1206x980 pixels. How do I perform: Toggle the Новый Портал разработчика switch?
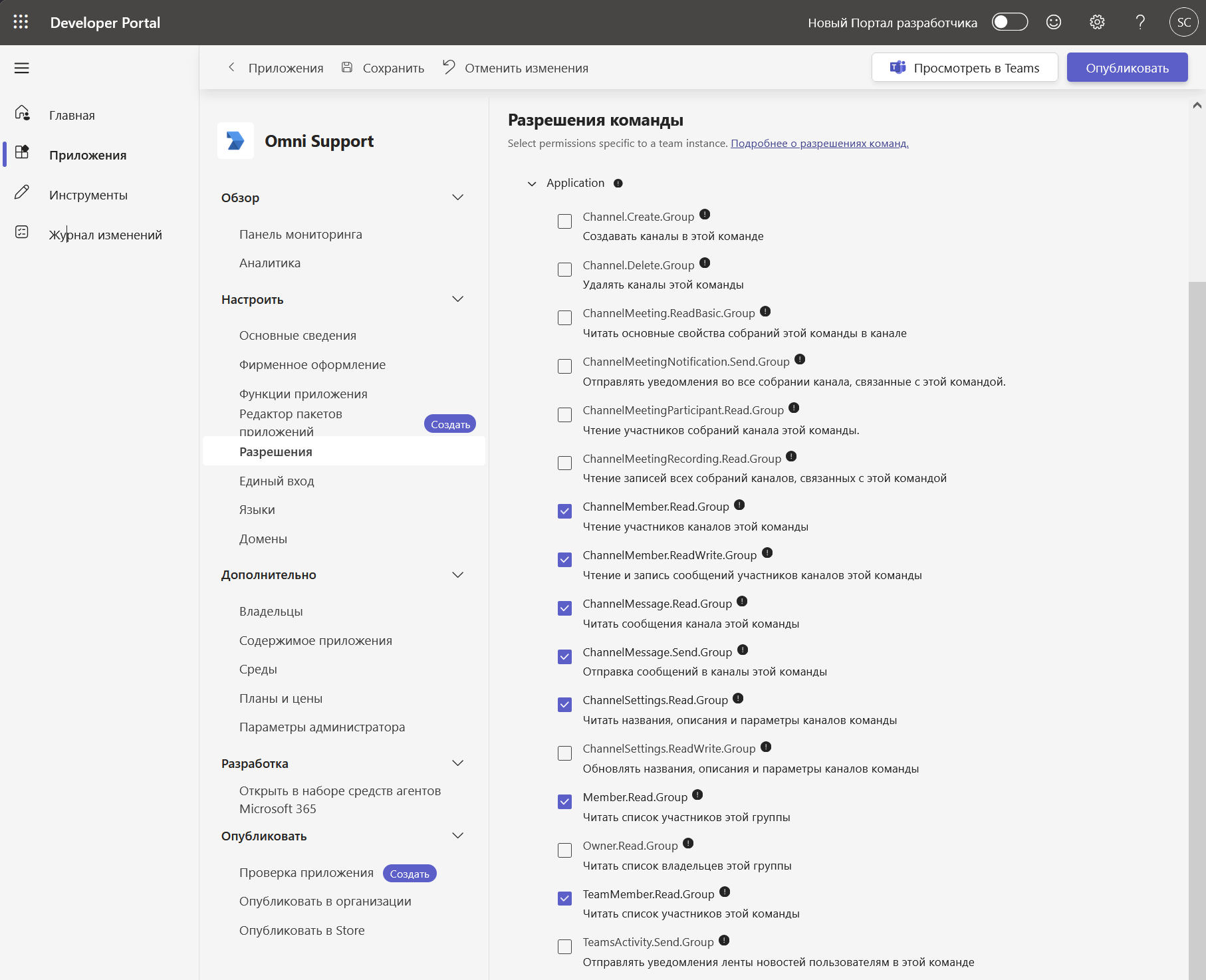point(1009,22)
